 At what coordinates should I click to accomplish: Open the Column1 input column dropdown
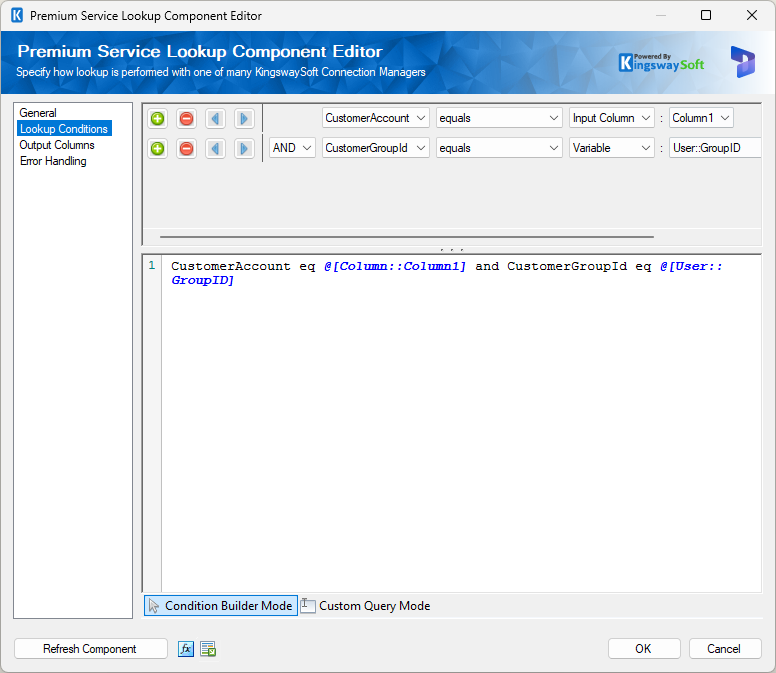click(x=701, y=118)
